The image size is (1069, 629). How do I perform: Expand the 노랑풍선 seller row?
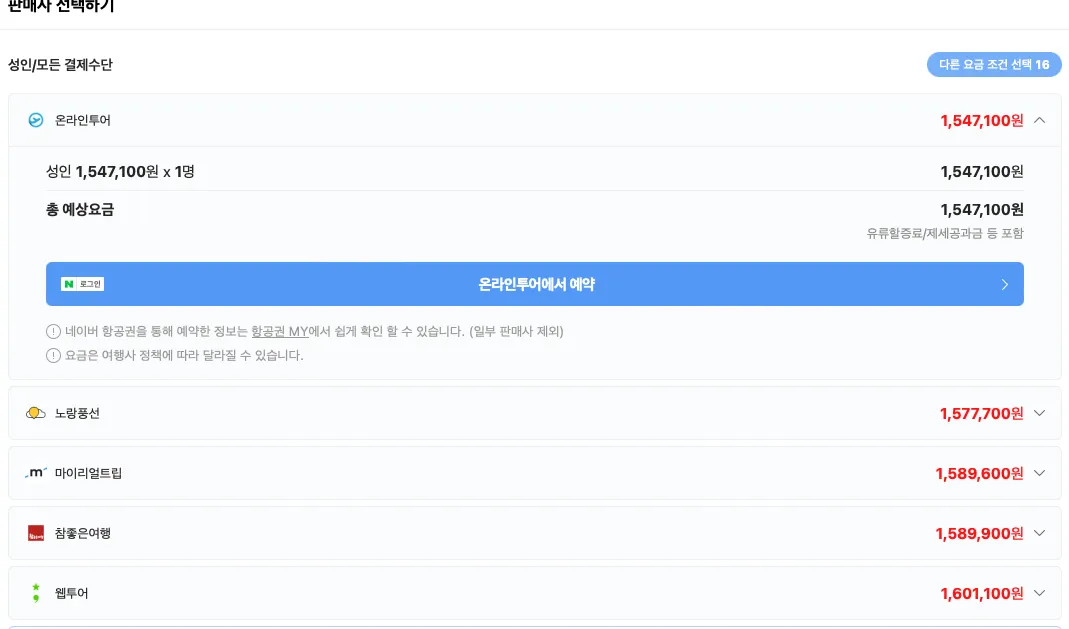point(1039,413)
